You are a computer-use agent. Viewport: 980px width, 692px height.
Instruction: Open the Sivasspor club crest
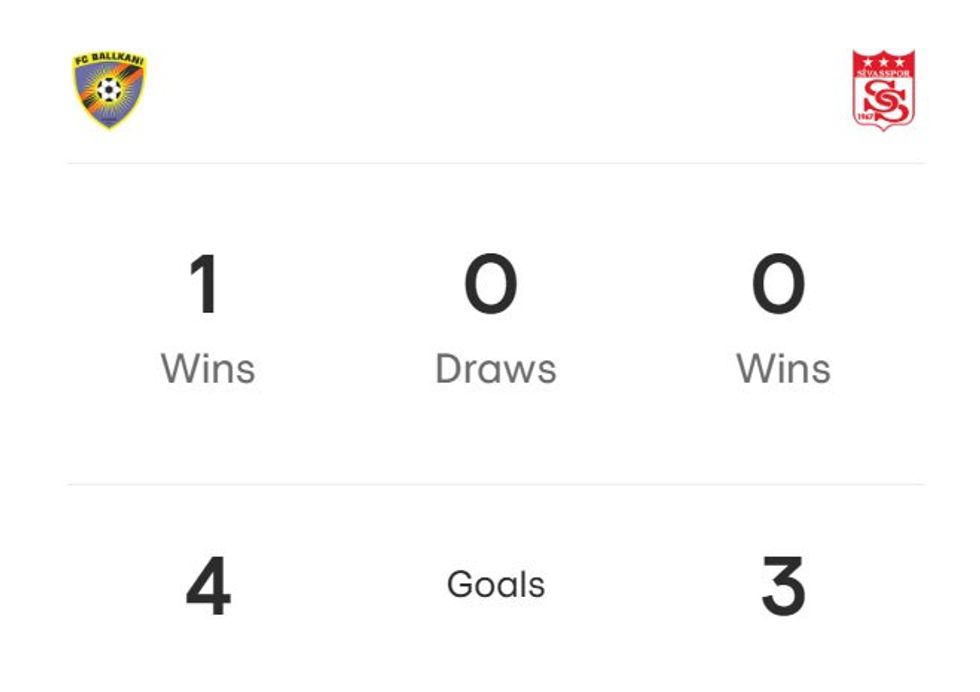pyautogui.click(x=883, y=89)
